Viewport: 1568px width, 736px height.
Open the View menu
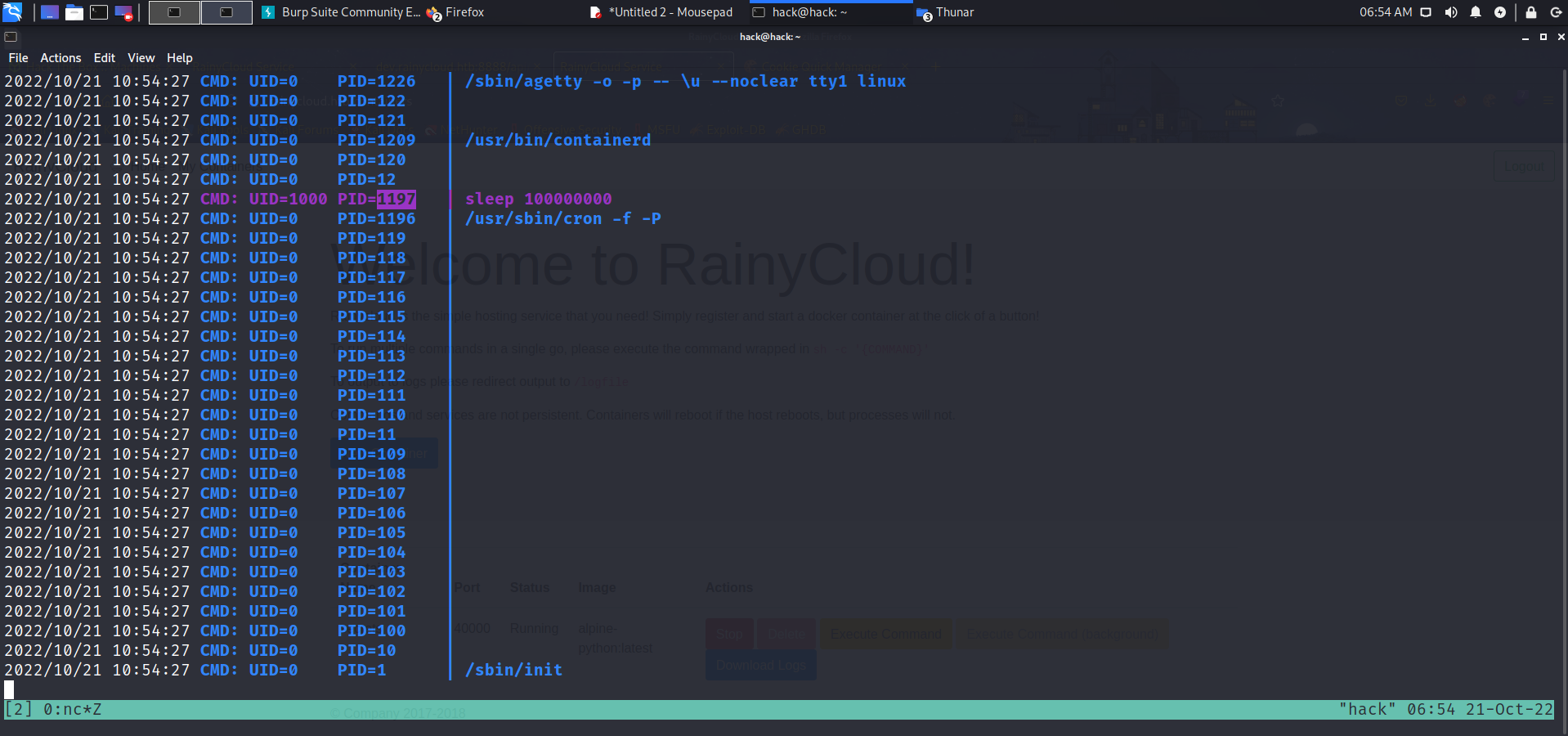pos(141,58)
